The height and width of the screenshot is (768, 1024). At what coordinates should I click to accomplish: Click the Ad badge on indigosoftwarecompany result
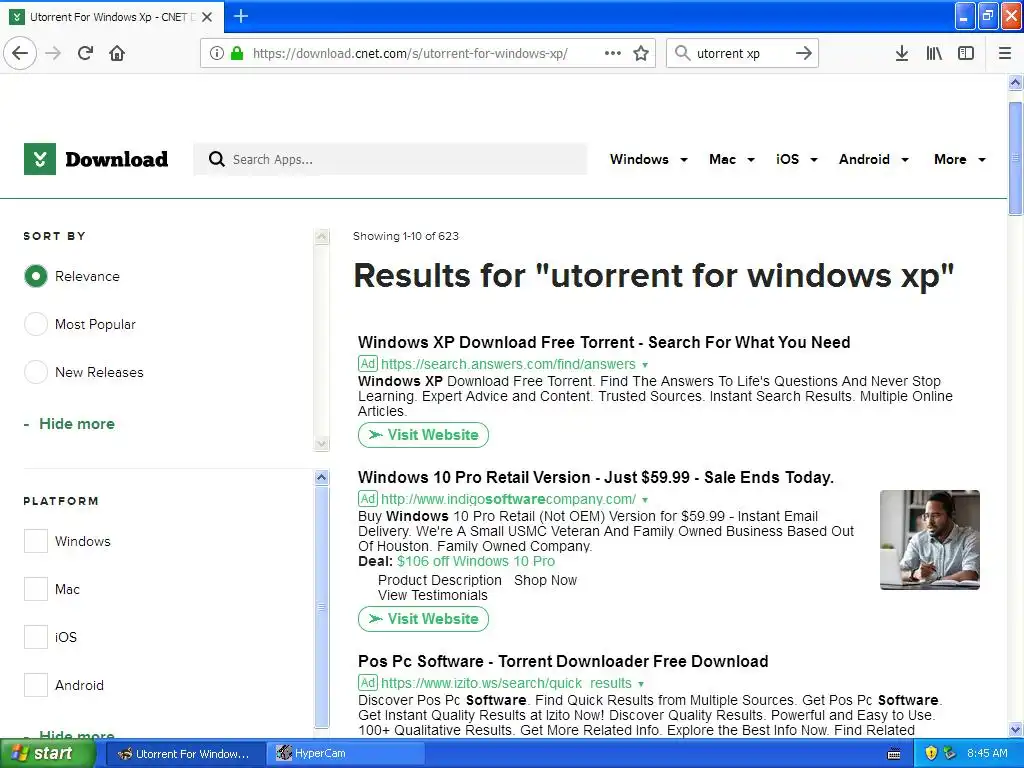click(368, 498)
